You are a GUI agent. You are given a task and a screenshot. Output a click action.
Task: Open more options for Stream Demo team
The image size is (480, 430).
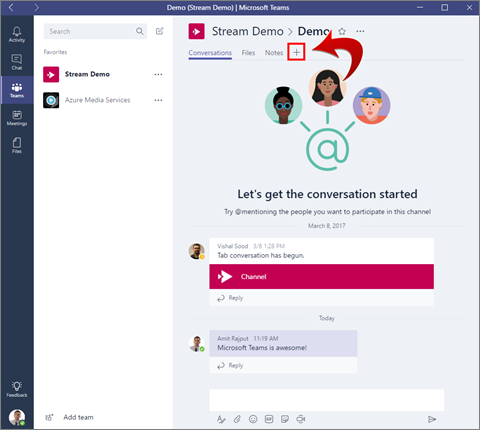coord(158,74)
